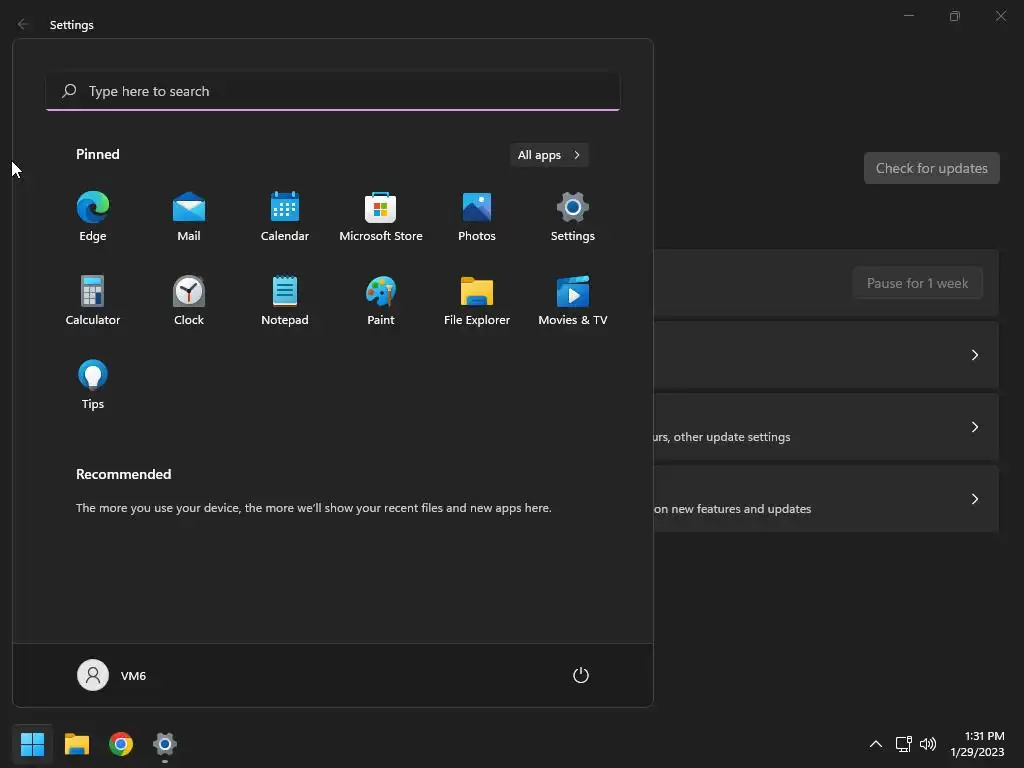
Task: Open the Tips app
Action: (x=93, y=385)
